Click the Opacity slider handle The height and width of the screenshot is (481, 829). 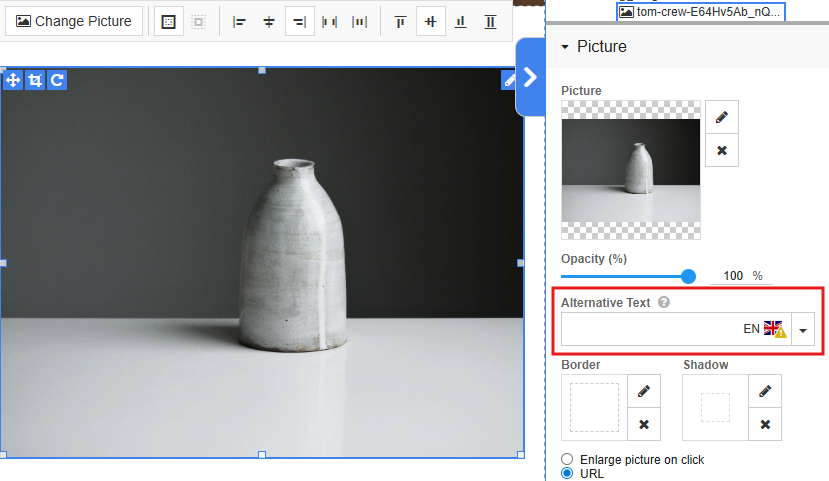point(688,276)
